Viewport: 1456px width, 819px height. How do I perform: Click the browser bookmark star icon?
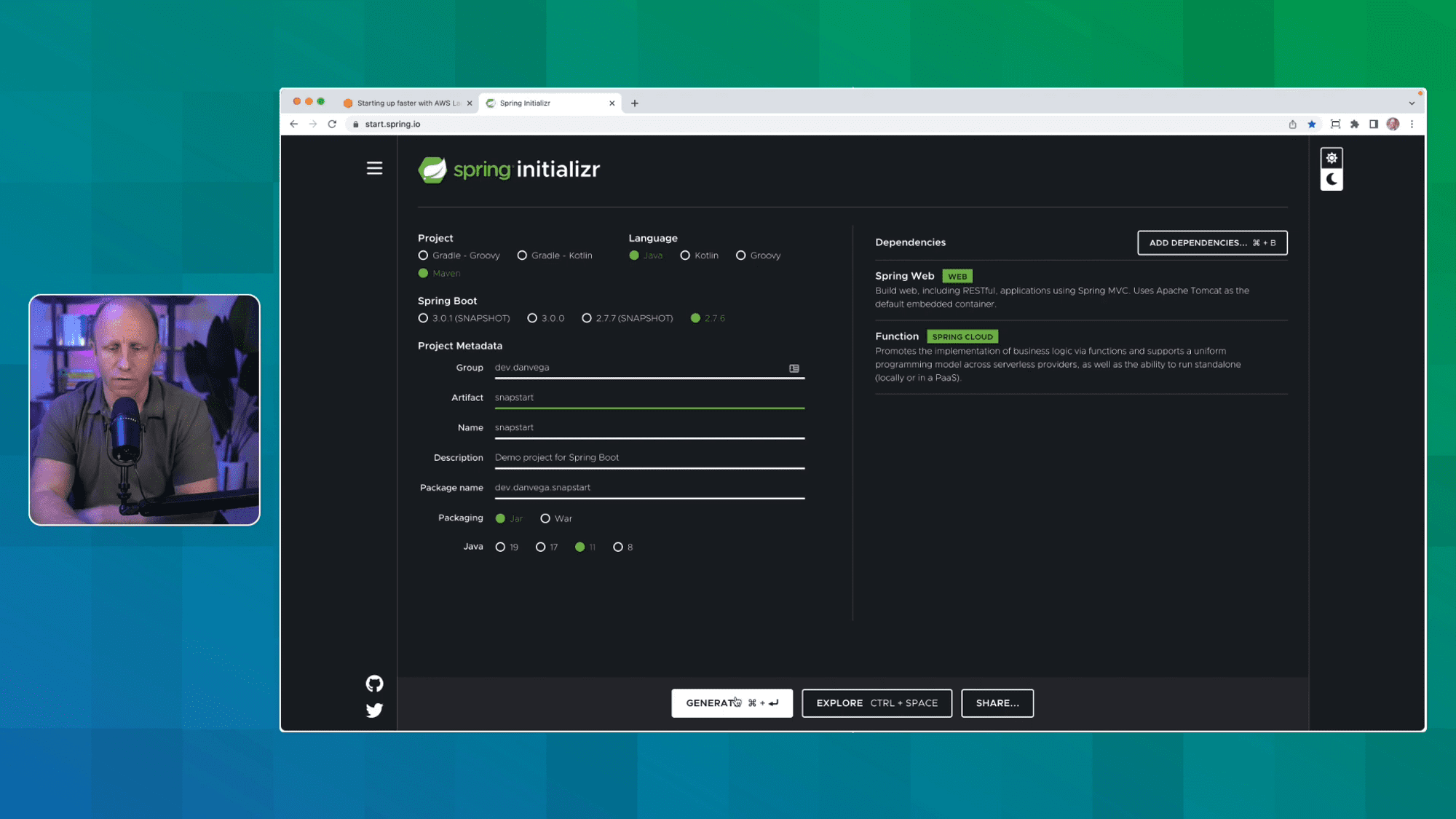[x=1311, y=124]
